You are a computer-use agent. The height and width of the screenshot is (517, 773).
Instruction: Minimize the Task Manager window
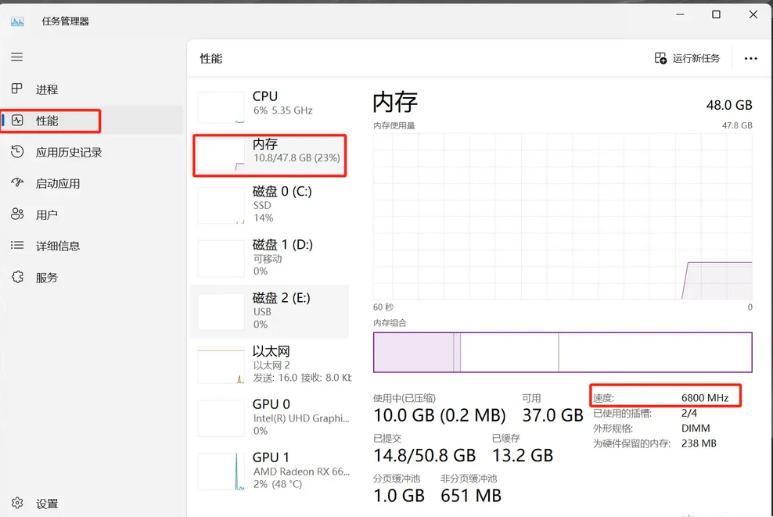pos(680,15)
